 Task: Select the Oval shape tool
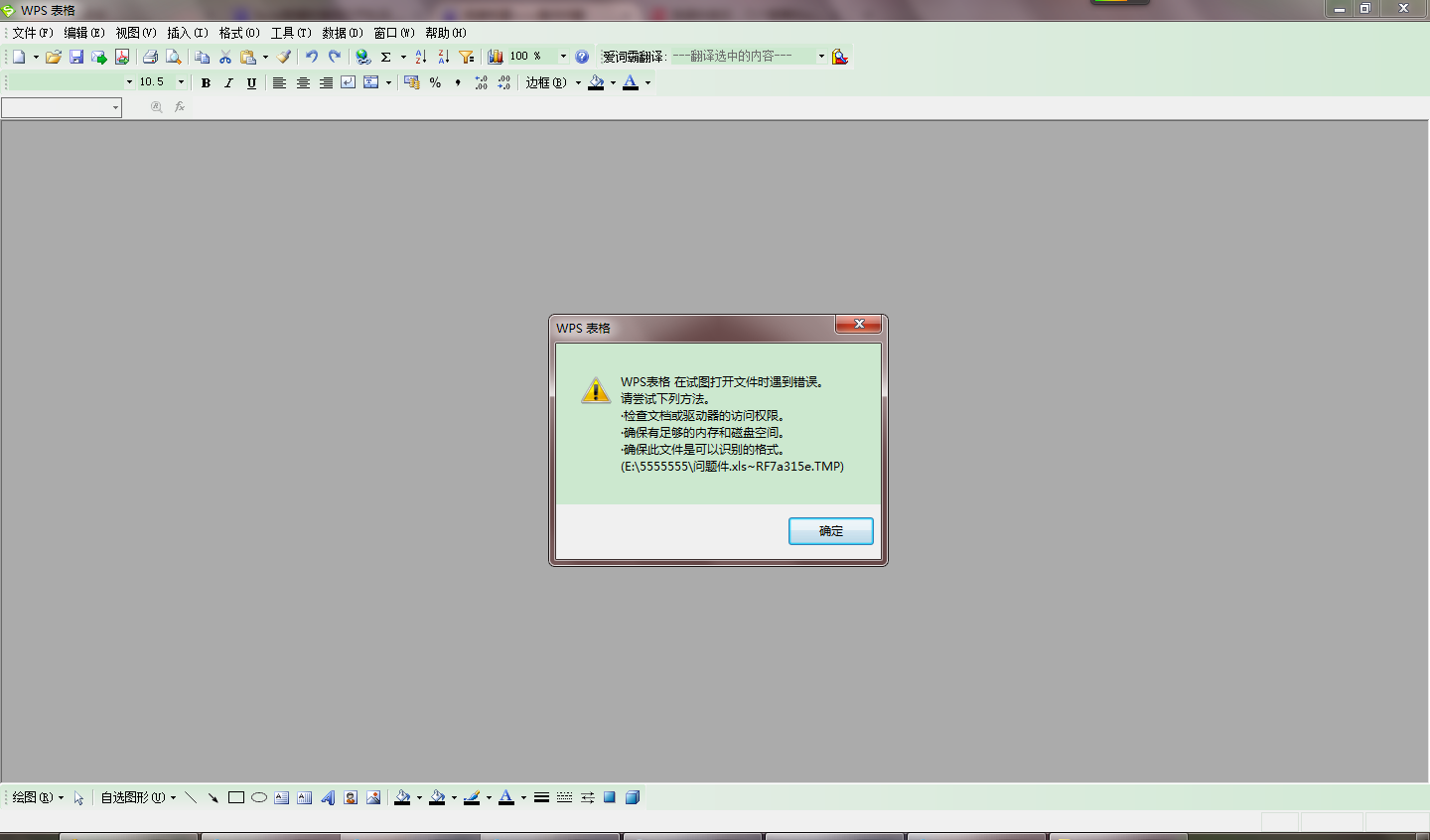click(259, 797)
